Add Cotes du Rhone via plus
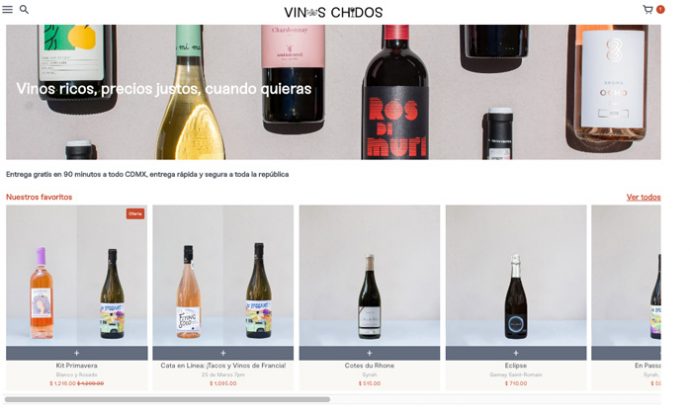The width and height of the screenshot is (690, 414). [x=370, y=353]
